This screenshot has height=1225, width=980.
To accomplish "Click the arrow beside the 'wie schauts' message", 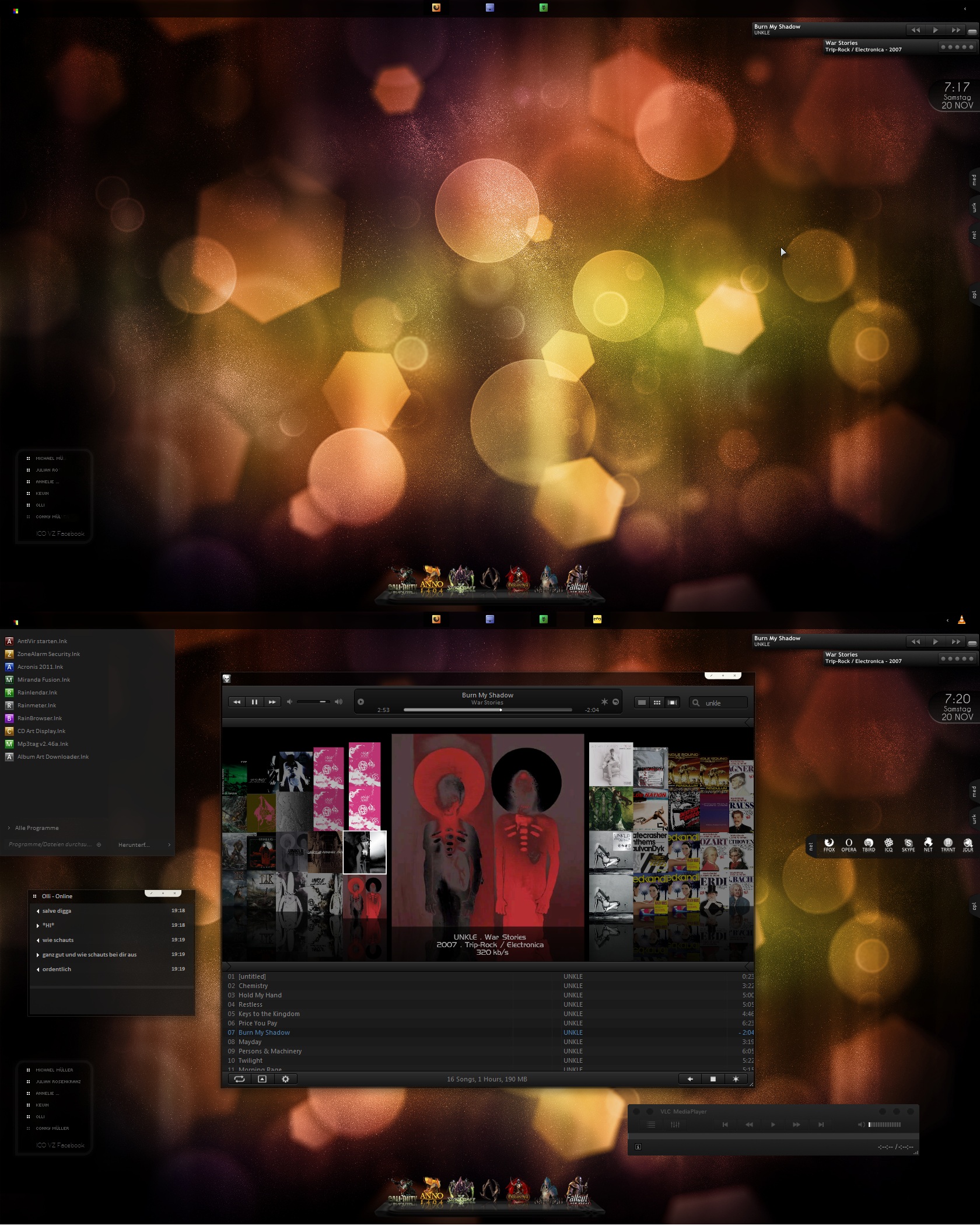I will (x=38, y=940).
